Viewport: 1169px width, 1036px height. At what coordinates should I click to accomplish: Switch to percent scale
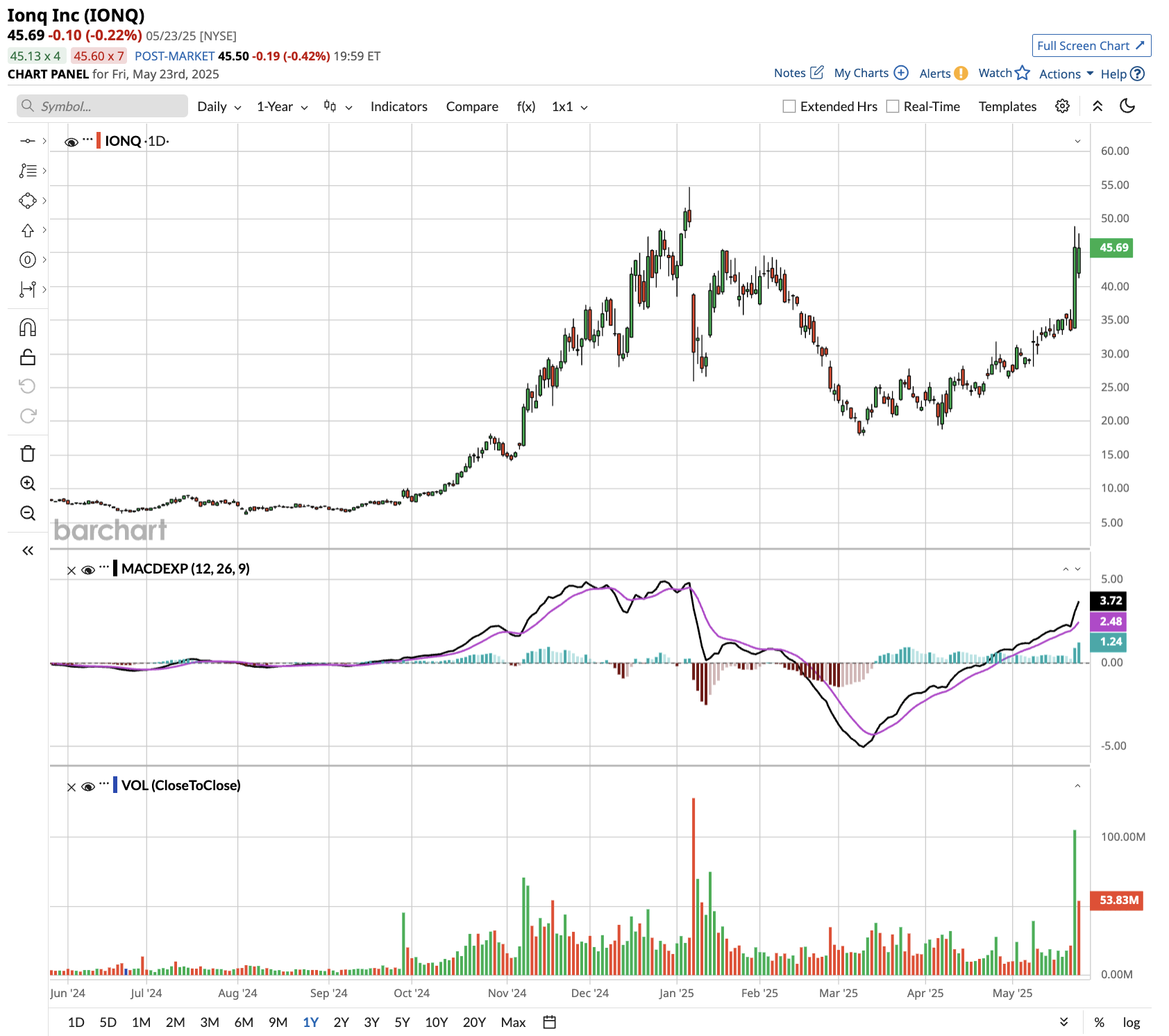tap(1099, 1022)
